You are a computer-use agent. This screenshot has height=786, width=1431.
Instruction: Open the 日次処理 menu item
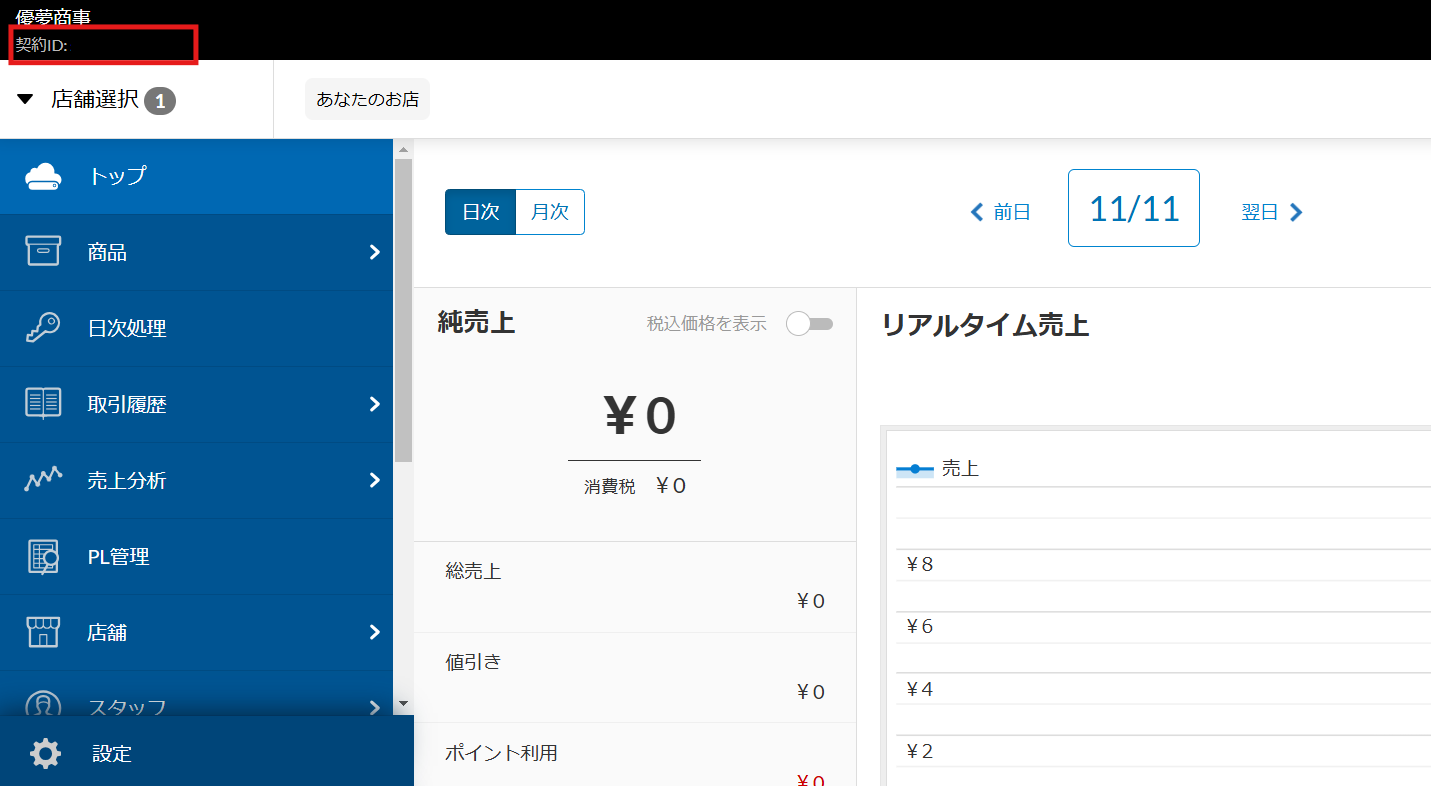click(197, 328)
